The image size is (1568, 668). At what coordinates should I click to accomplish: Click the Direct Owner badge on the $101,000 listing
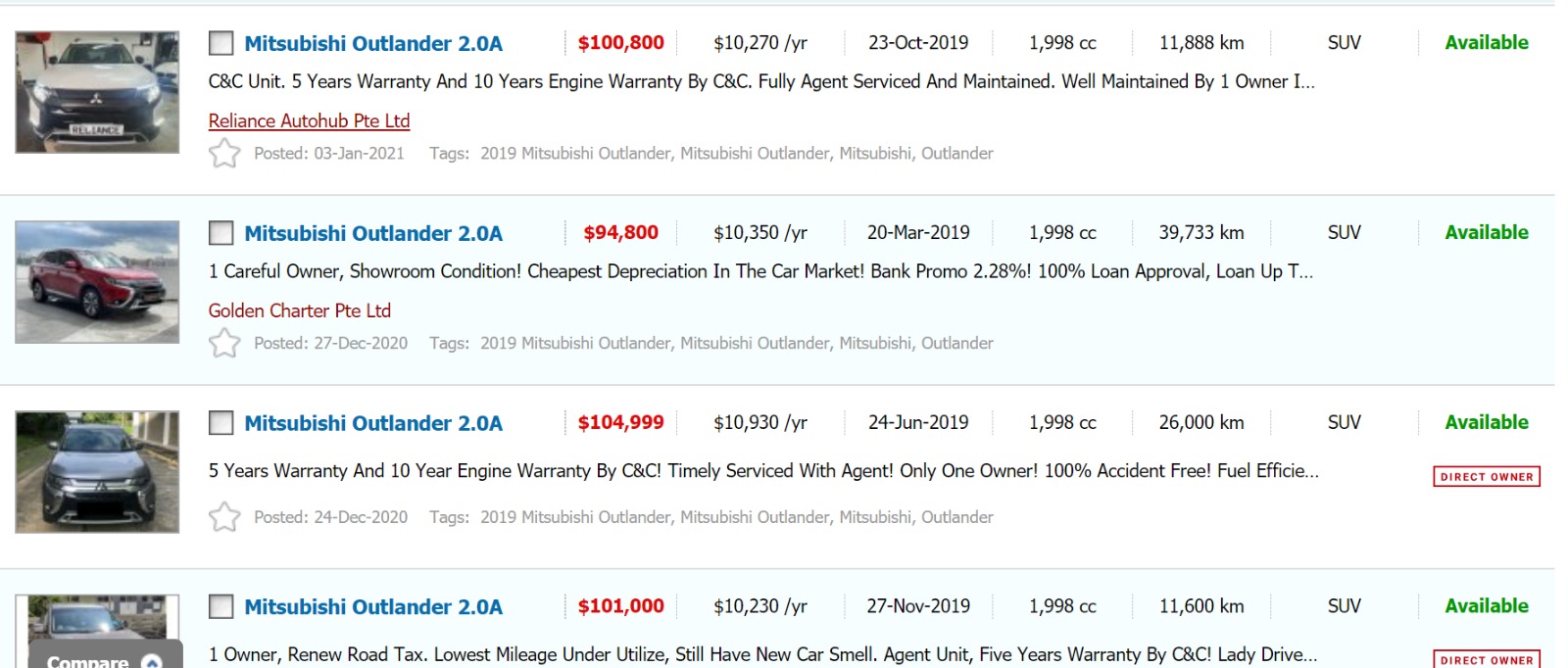1486,659
